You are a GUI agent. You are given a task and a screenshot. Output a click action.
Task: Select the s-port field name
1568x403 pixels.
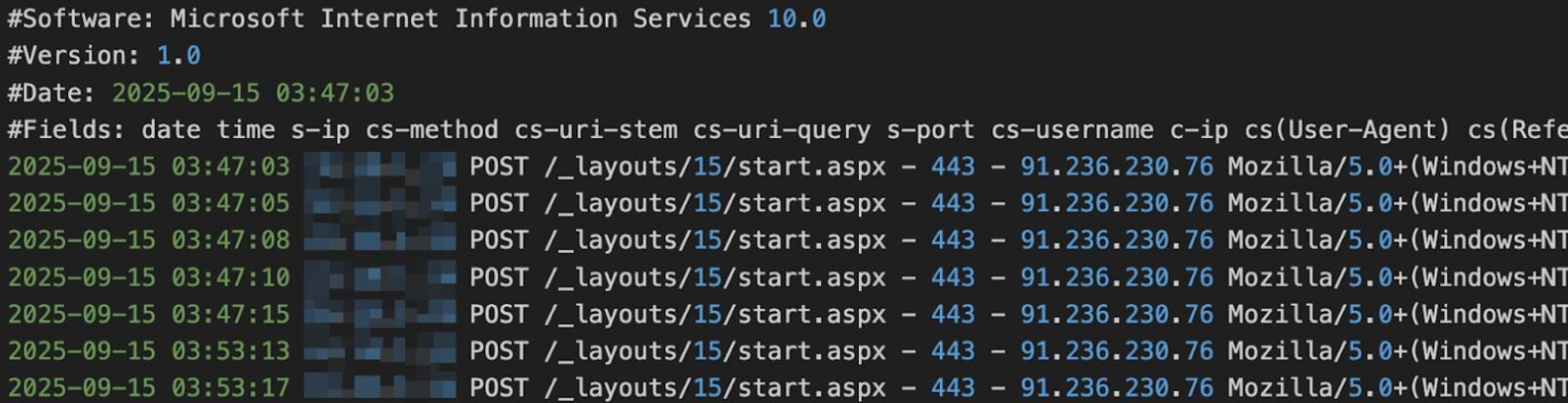tap(930, 129)
